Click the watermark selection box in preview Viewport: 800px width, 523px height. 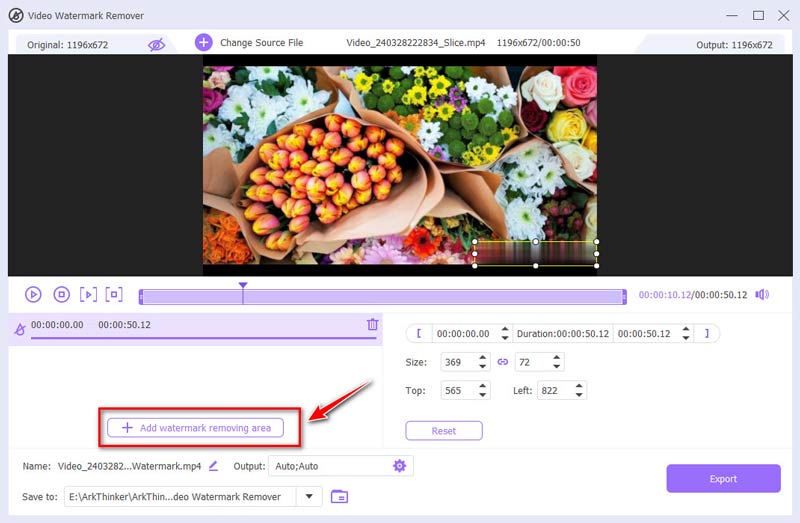(x=536, y=254)
